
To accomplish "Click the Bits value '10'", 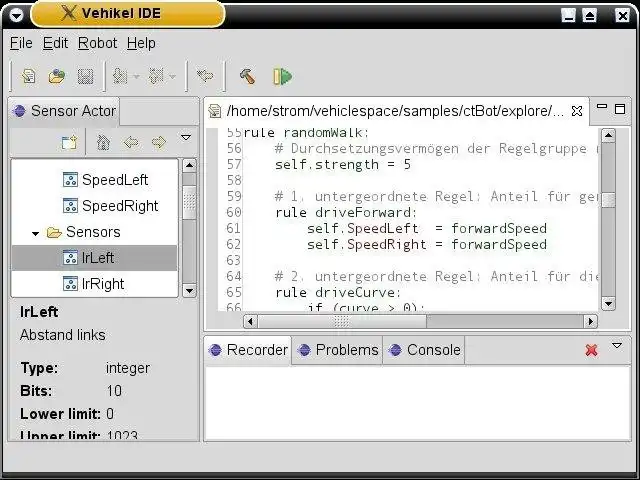I will tap(114, 391).
